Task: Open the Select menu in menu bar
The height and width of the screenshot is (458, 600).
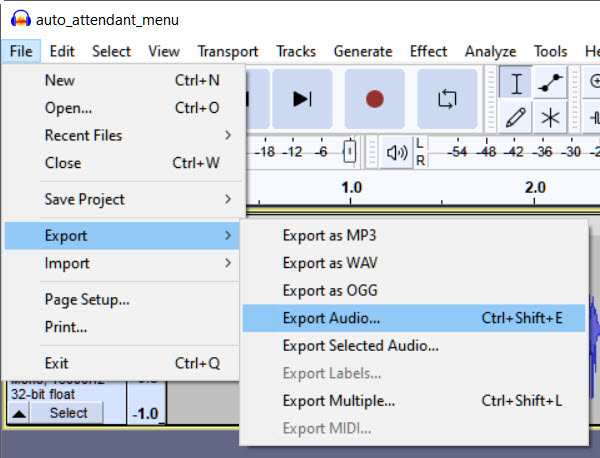Action: tap(111, 51)
